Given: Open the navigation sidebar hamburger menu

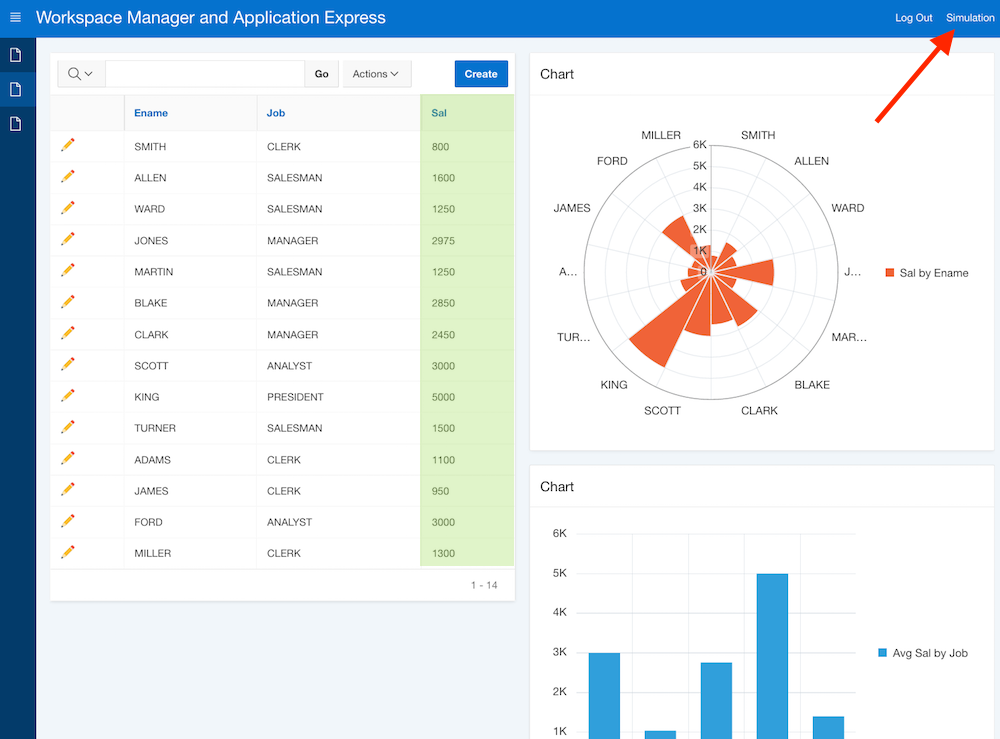Looking at the screenshot, I should click(x=15, y=17).
